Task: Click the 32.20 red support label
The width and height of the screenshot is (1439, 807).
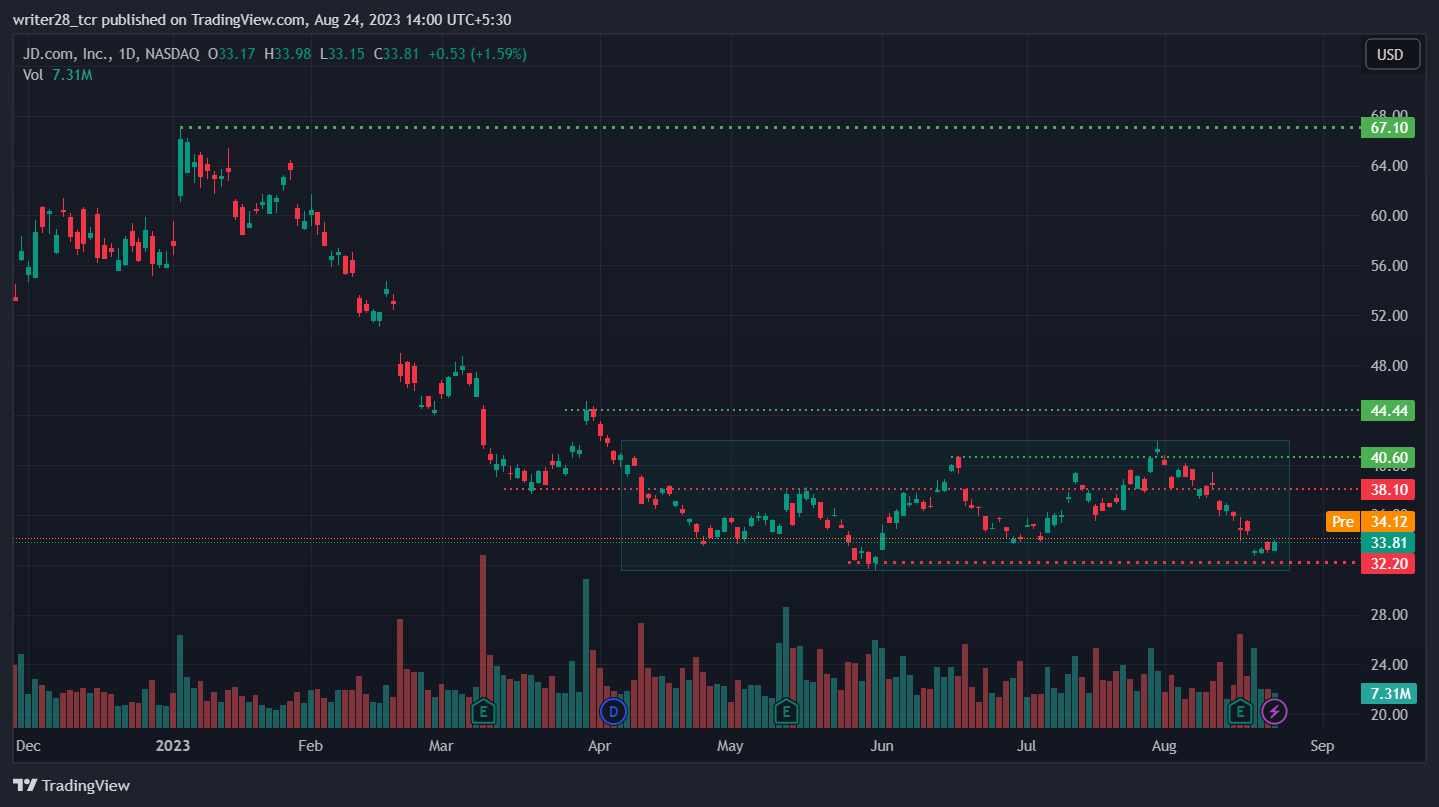Action: tap(1389, 563)
